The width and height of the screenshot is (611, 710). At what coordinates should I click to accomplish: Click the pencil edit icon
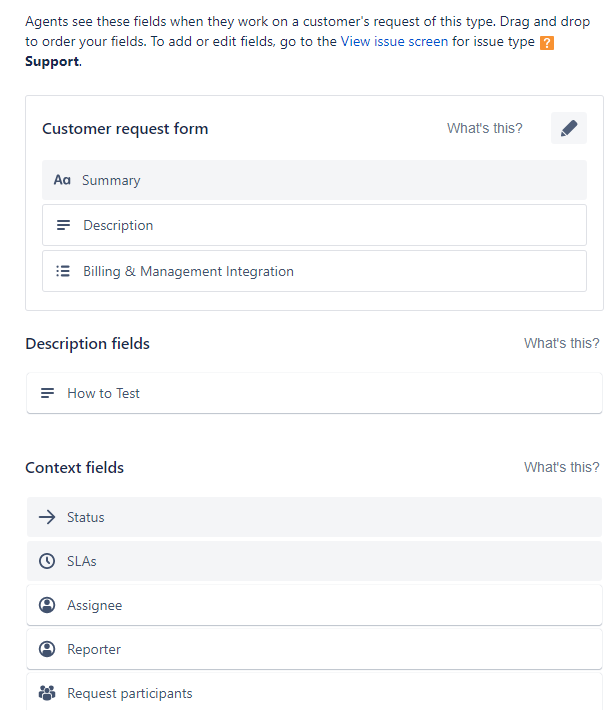coord(568,128)
